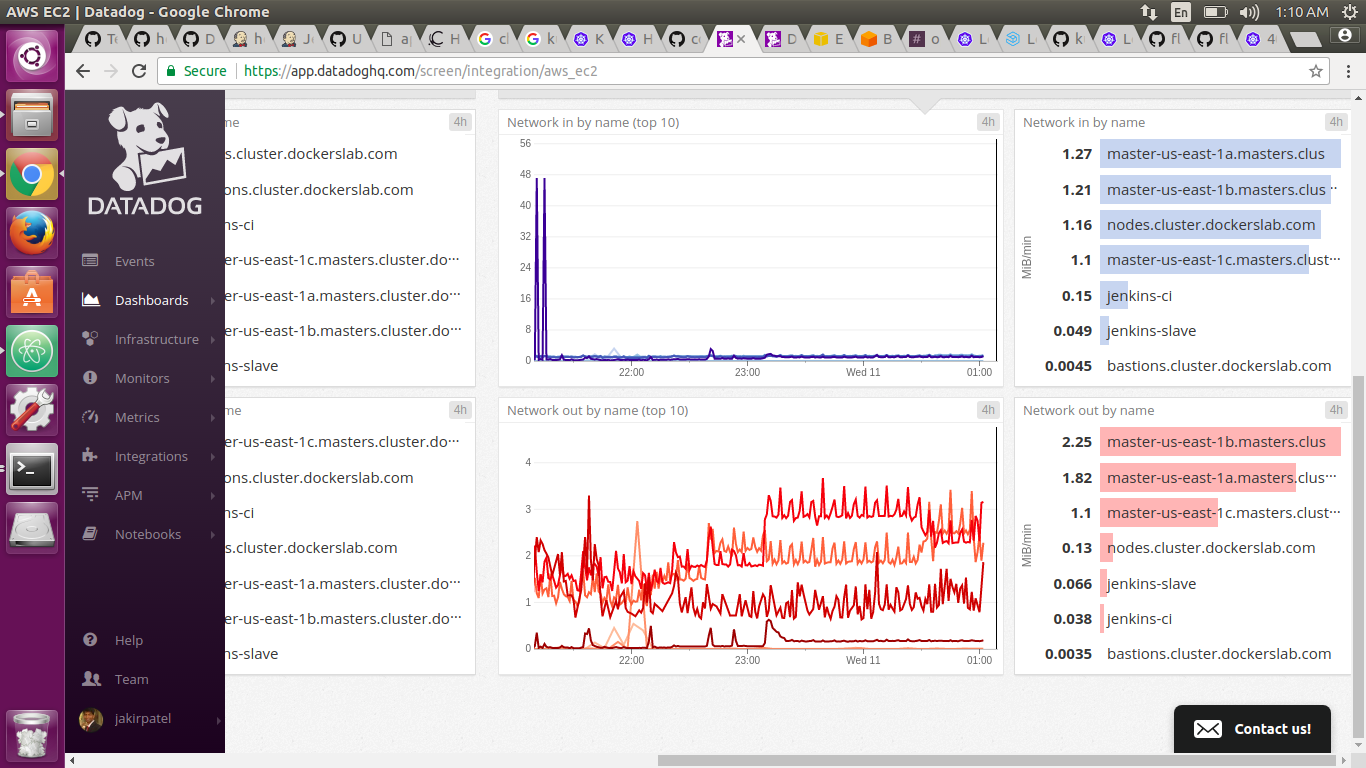
Task: Open the APM icon in sidebar
Action: tap(90, 495)
